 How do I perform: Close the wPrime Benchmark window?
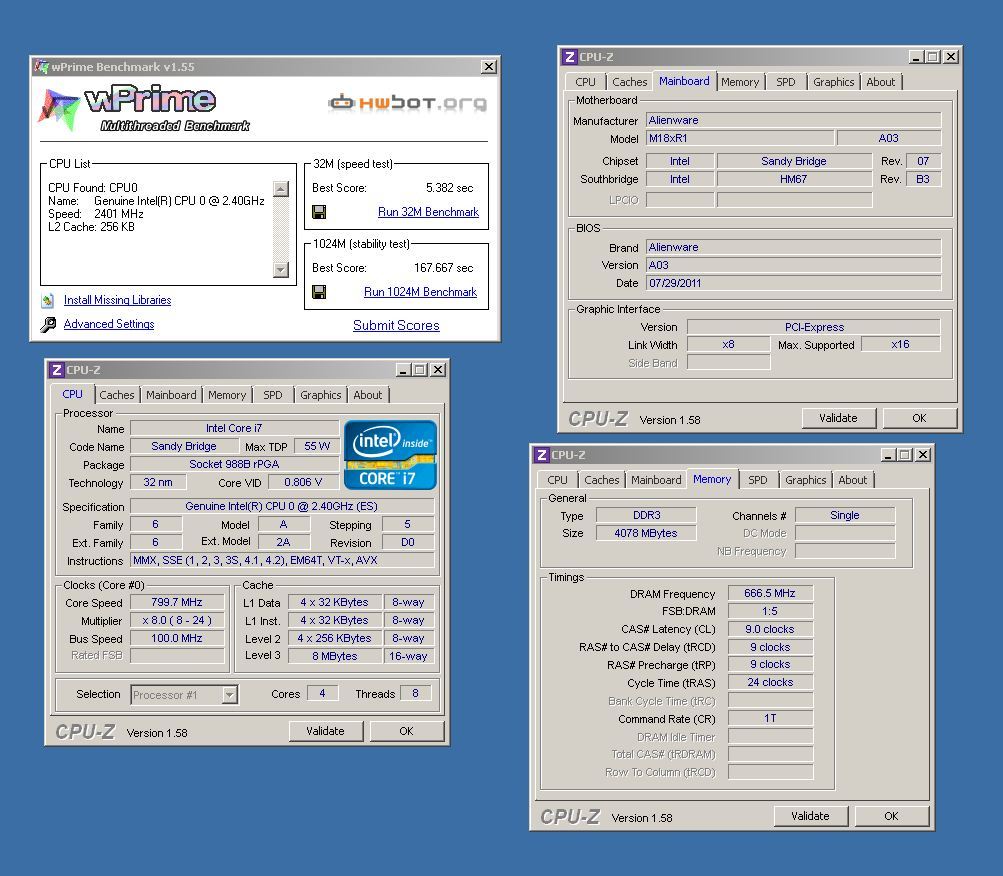click(x=489, y=67)
